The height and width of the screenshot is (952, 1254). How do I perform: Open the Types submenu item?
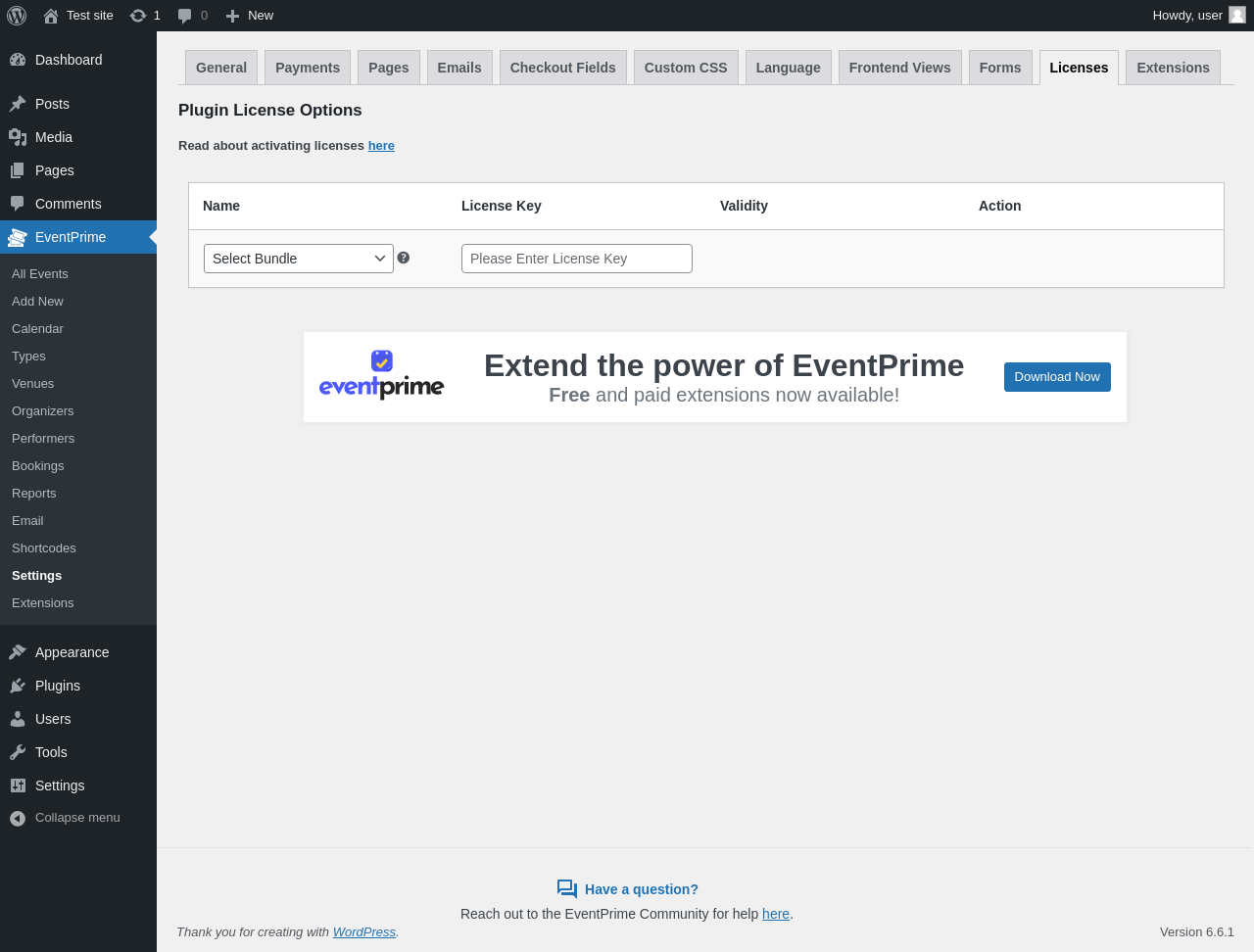pos(28,357)
